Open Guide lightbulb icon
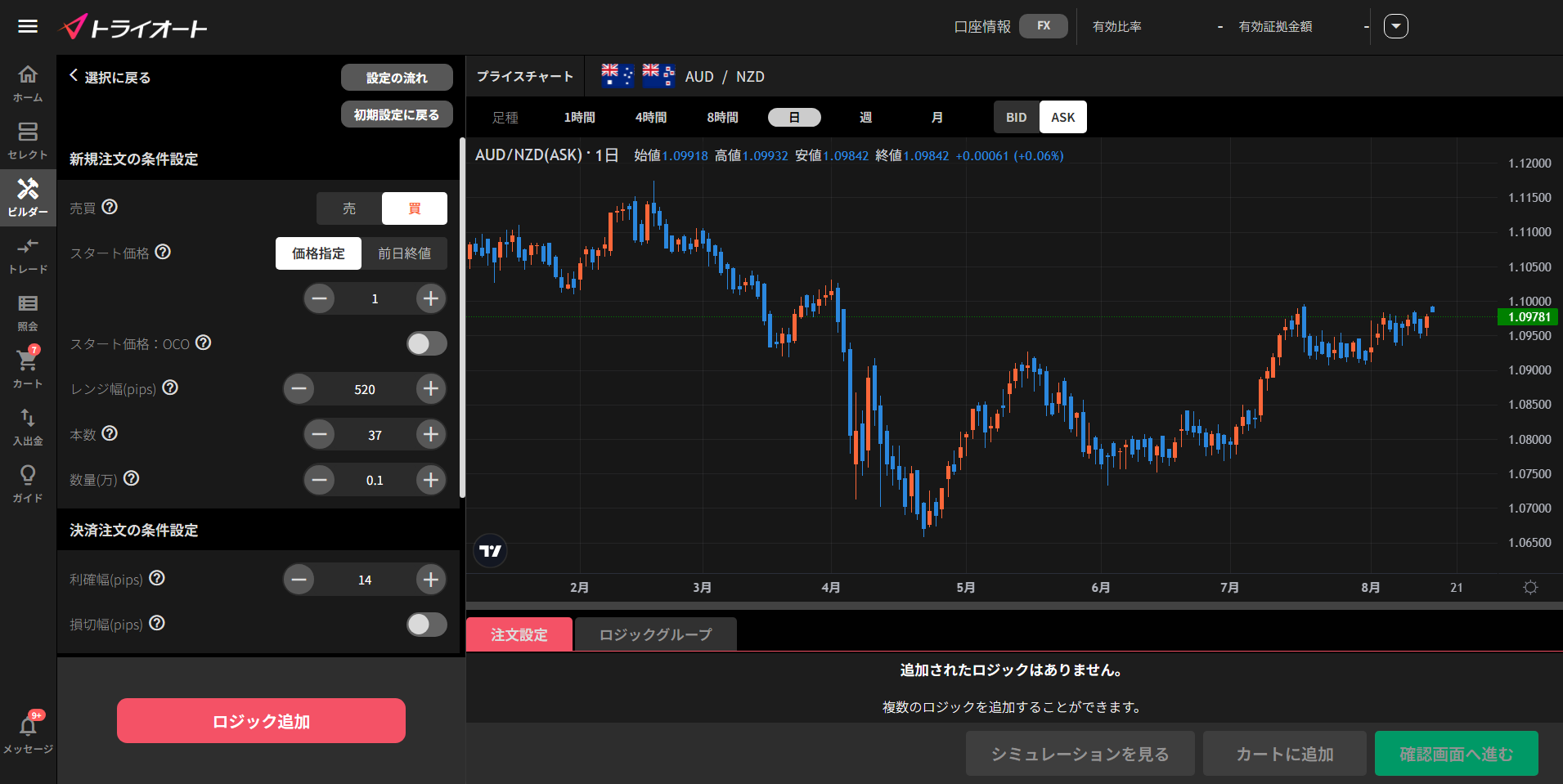Viewport: 1563px width, 784px height. [28, 483]
